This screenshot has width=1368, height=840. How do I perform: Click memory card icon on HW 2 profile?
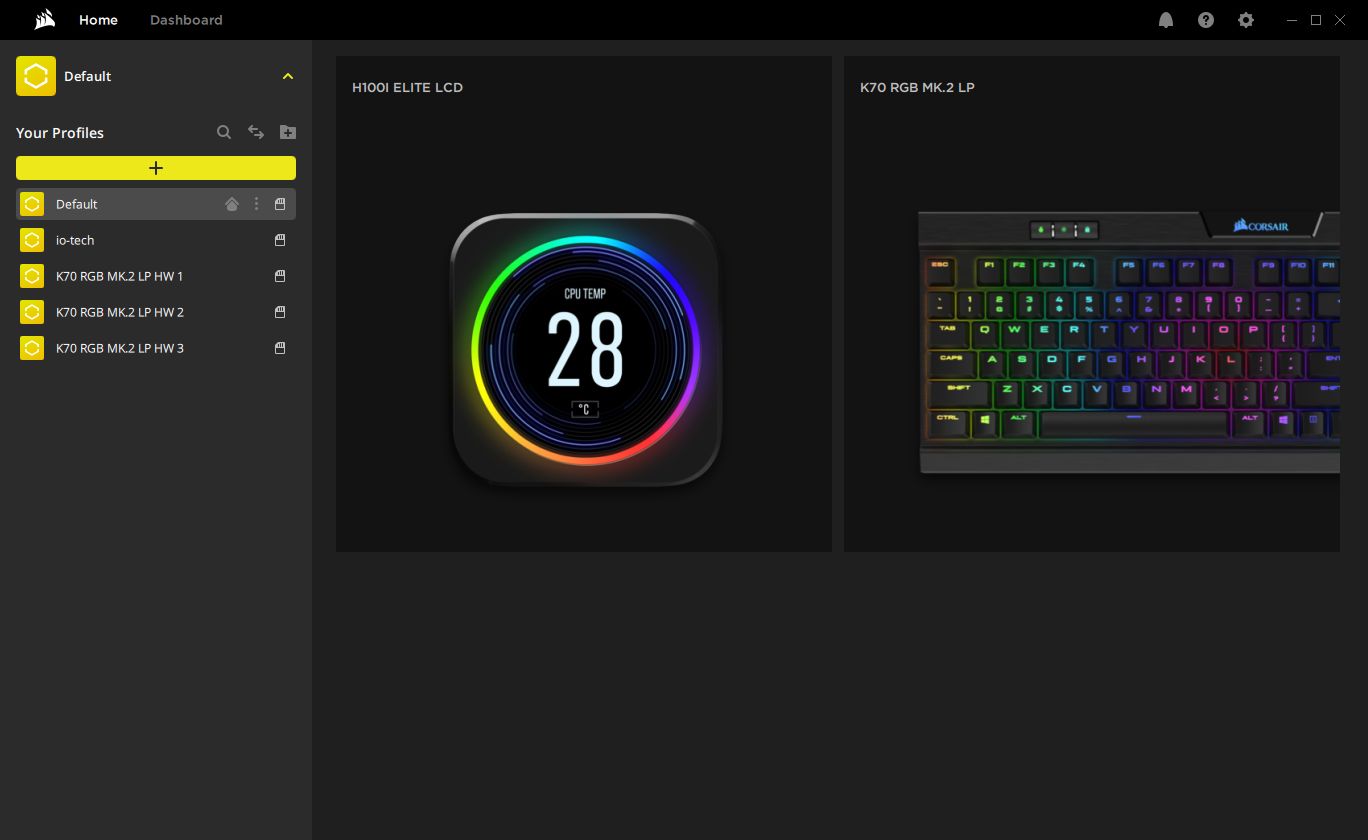tap(280, 312)
